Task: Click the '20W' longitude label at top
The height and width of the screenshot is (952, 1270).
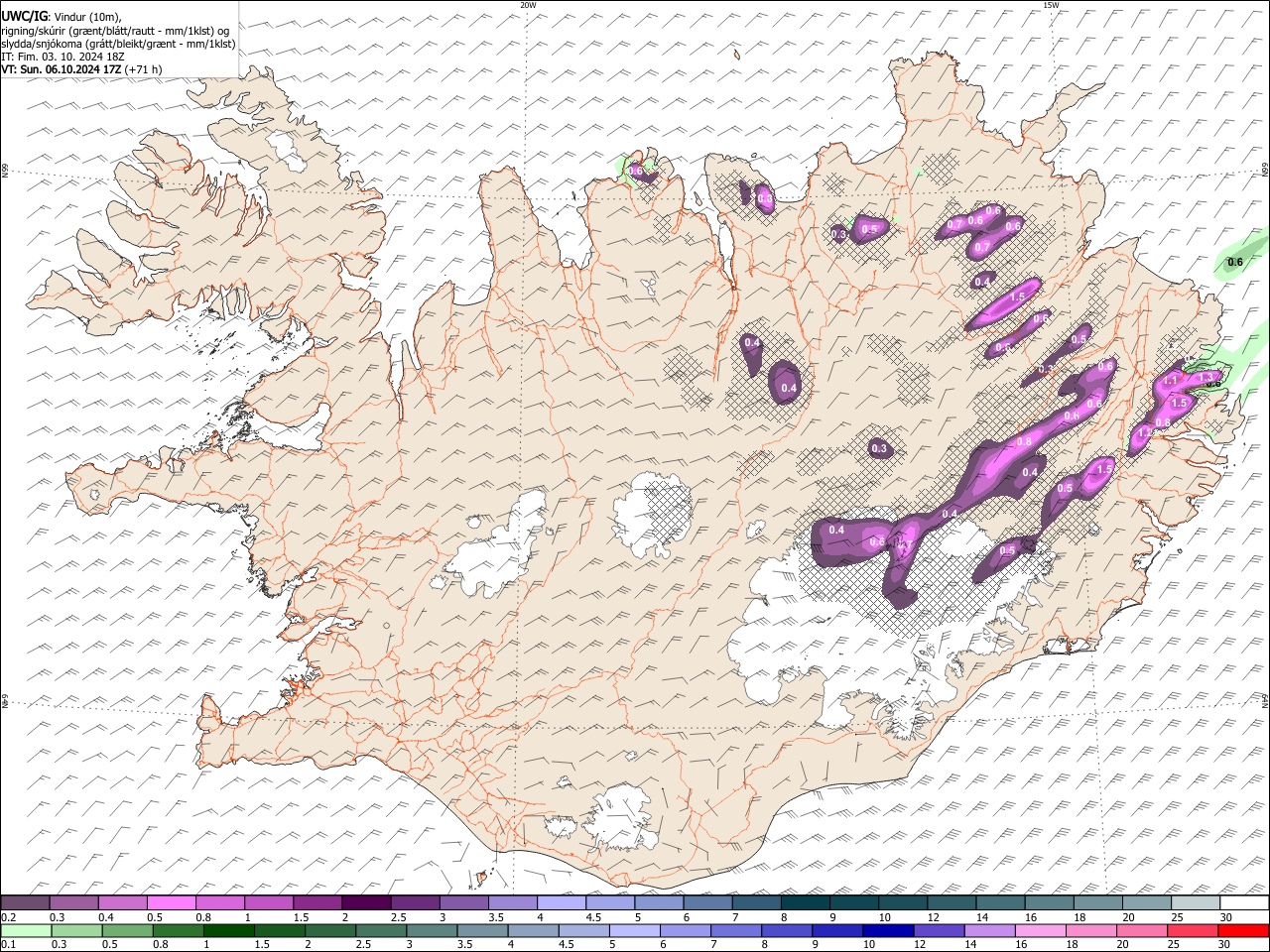Action: (528, 5)
